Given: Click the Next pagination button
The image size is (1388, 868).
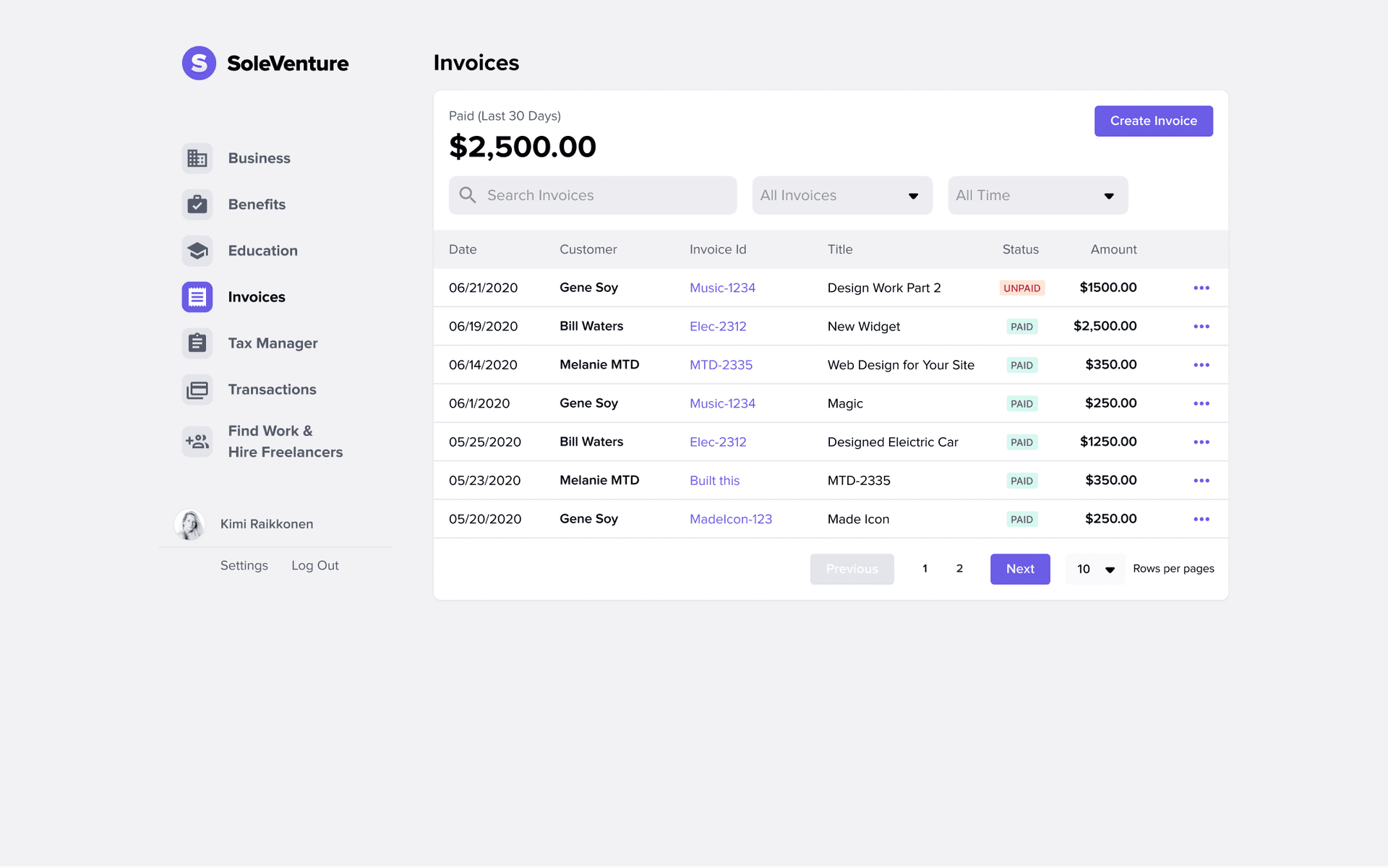Looking at the screenshot, I should click(1019, 569).
